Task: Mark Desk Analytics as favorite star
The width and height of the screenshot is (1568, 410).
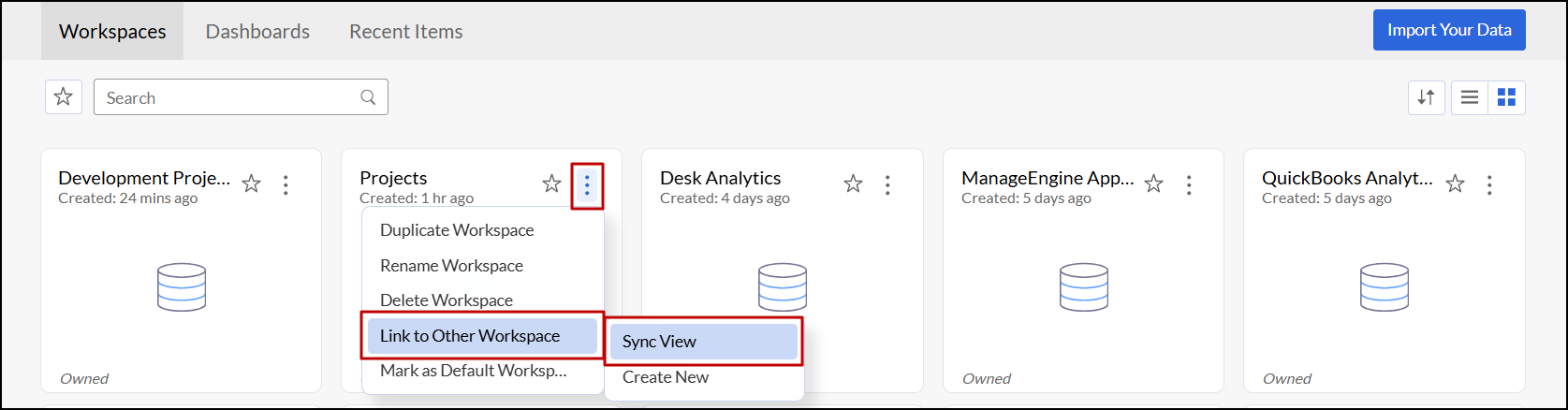Action: [x=853, y=184]
